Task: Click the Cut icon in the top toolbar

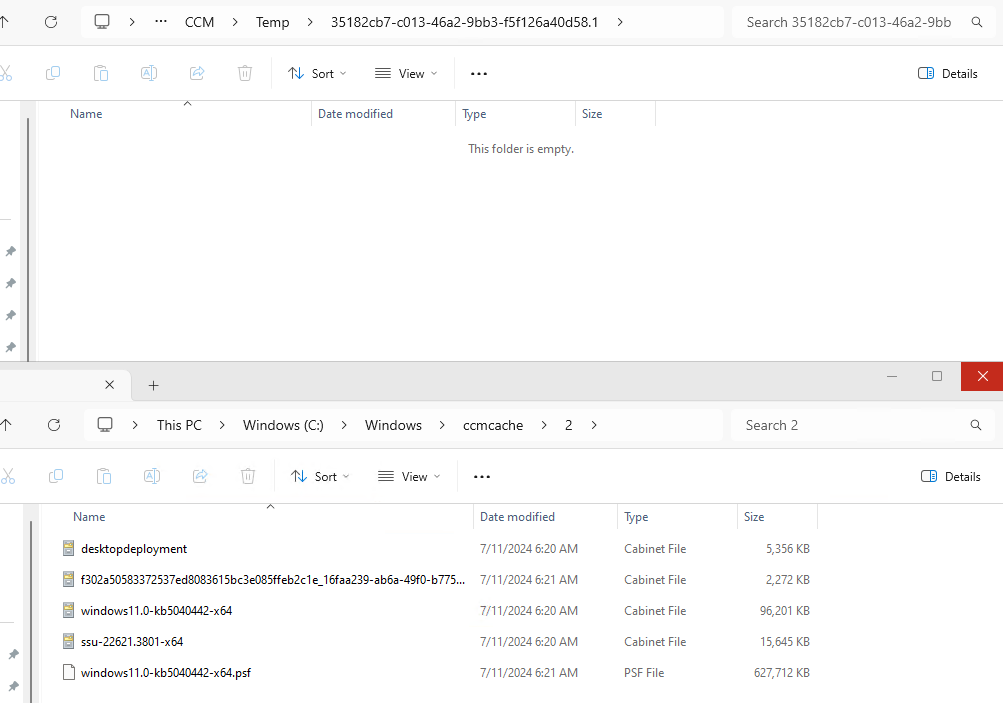Action: (8, 73)
